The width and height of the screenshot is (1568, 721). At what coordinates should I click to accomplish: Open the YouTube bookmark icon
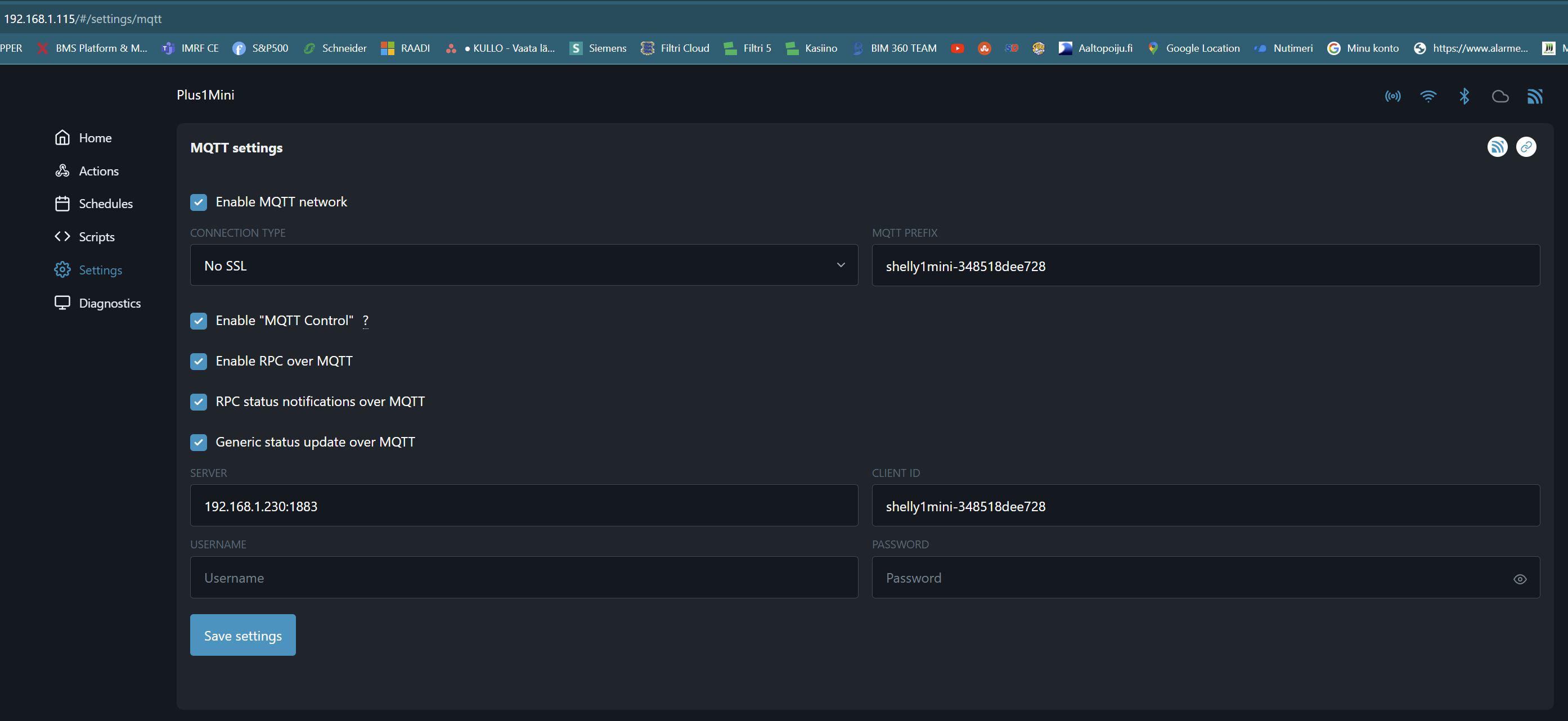coord(957,48)
